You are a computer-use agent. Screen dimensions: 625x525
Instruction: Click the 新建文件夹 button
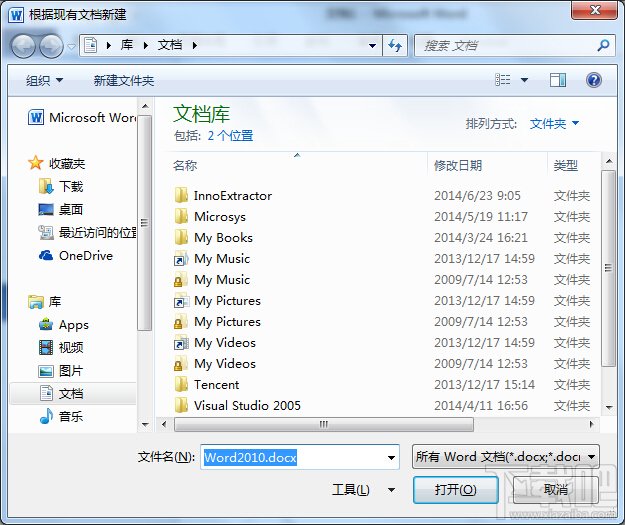[124, 81]
